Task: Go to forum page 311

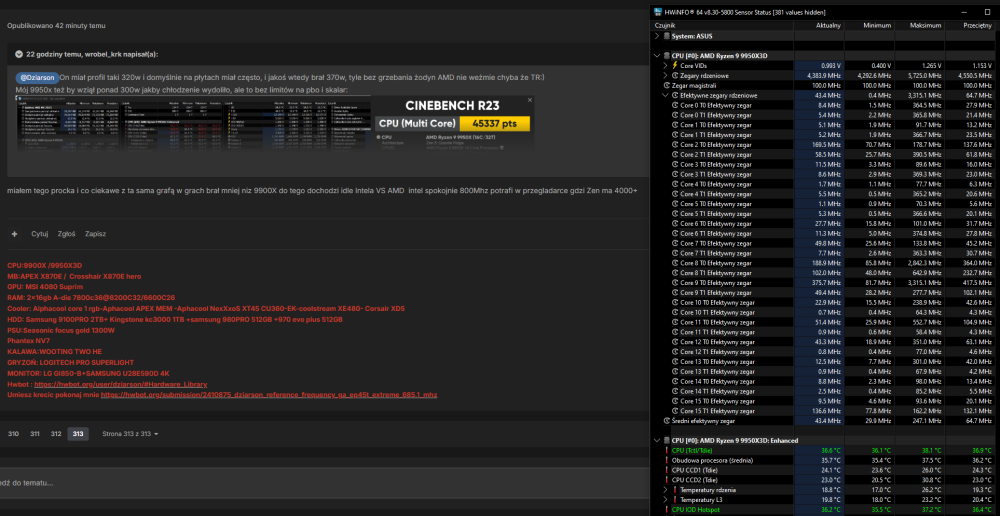Action: (34, 434)
